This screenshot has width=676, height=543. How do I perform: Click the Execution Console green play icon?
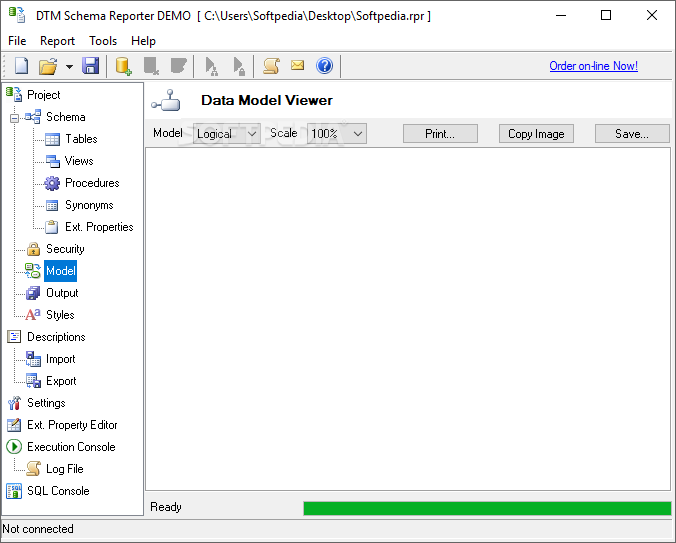14,446
